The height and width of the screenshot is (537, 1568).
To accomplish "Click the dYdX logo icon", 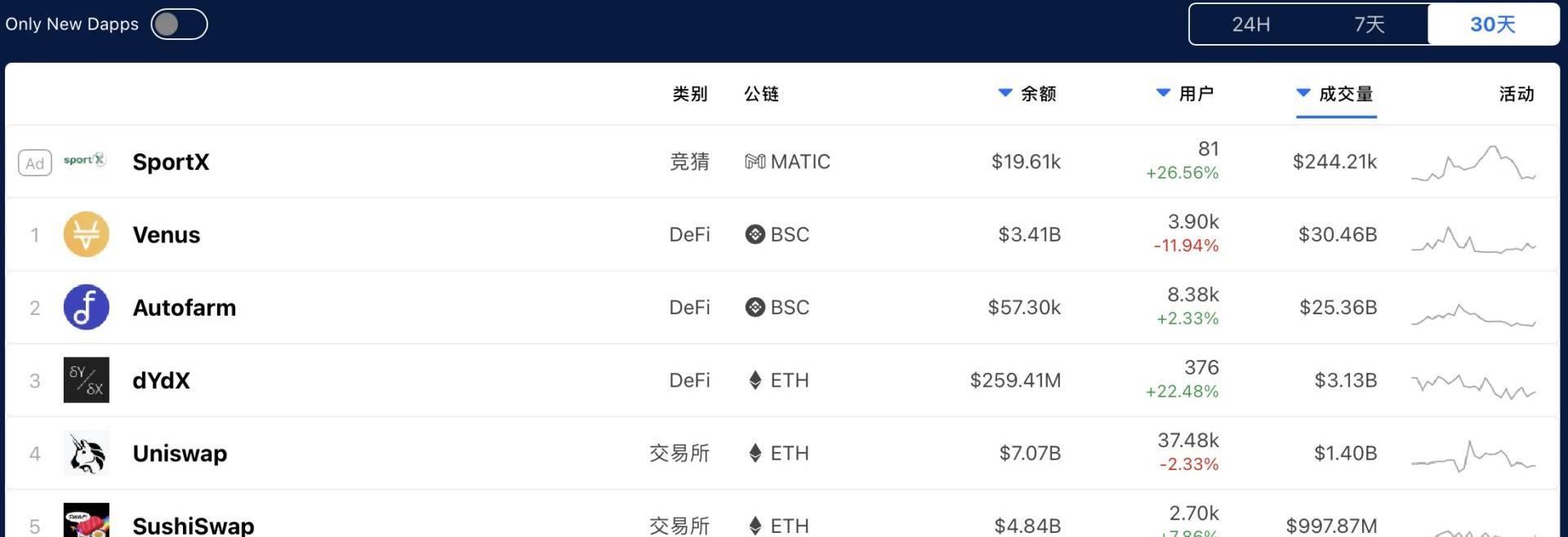I will (87, 380).
